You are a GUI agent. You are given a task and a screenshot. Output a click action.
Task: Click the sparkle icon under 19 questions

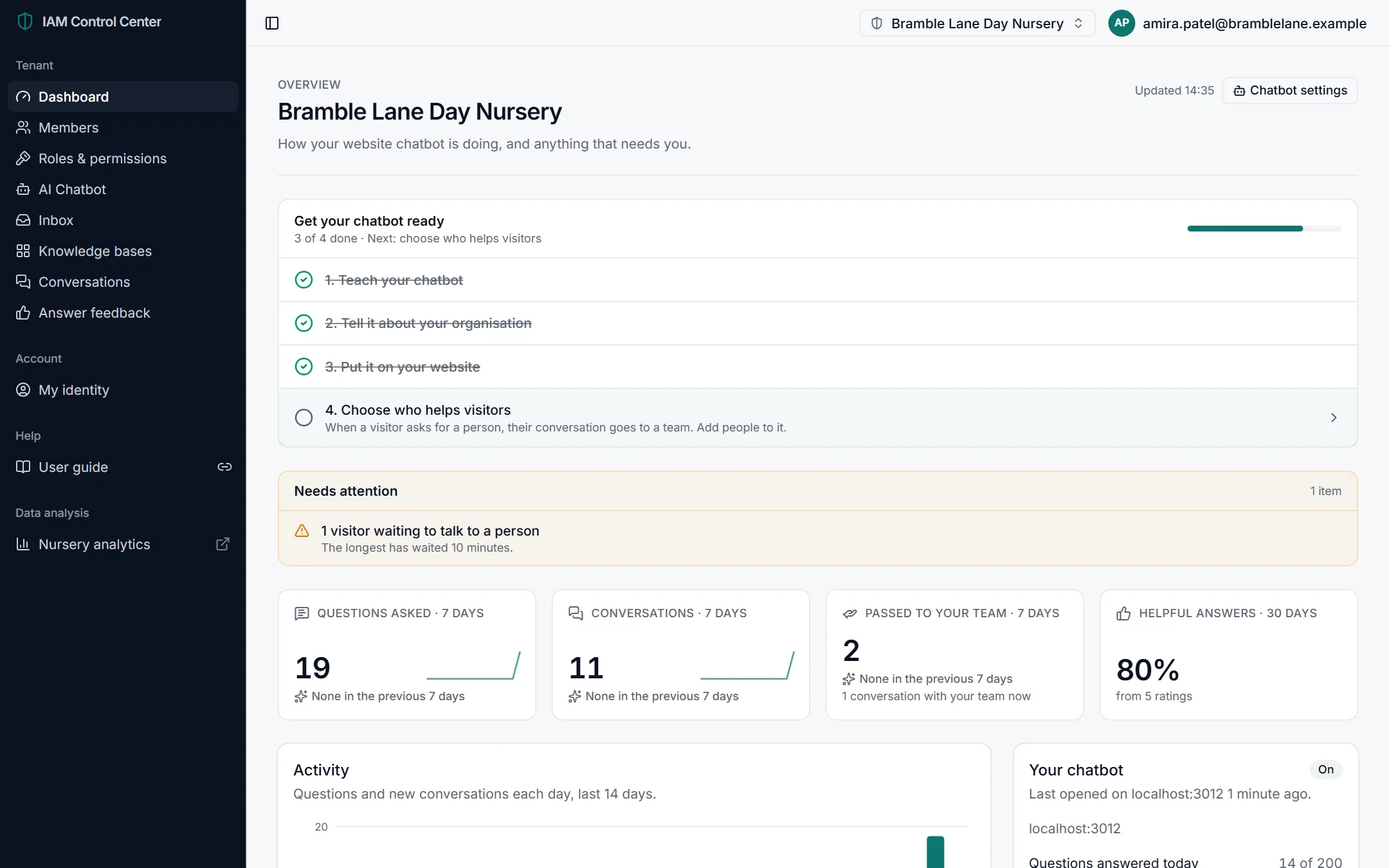[300, 696]
